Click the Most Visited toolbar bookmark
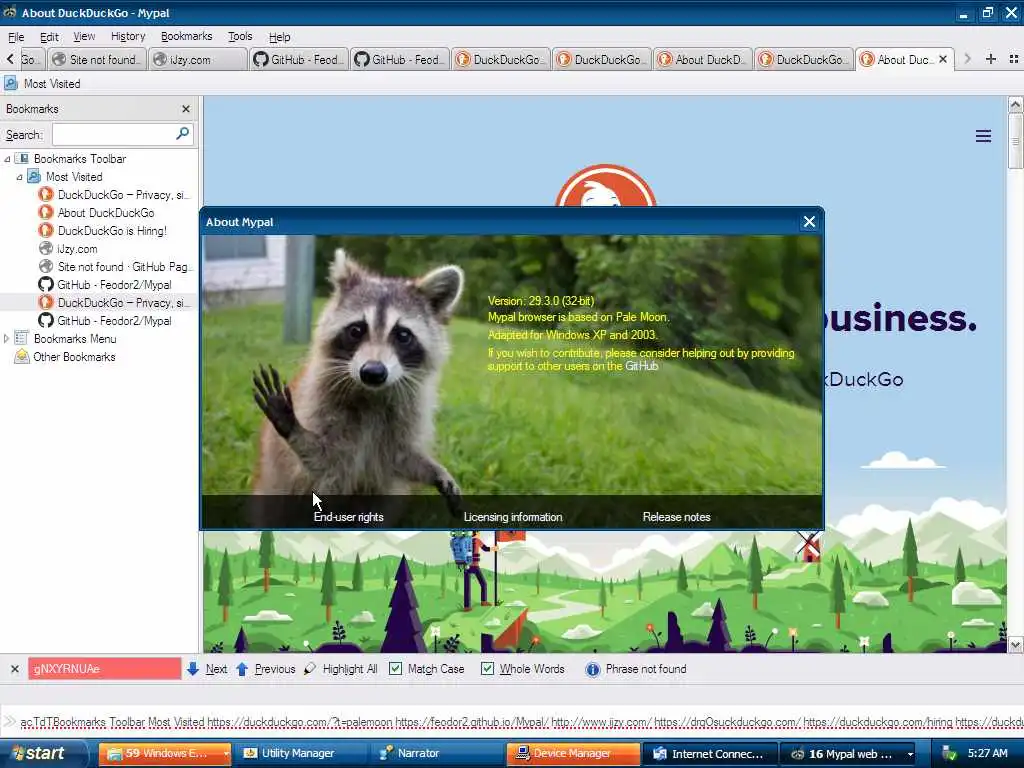This screenshot has height=768, width=1024. (42, 84)
